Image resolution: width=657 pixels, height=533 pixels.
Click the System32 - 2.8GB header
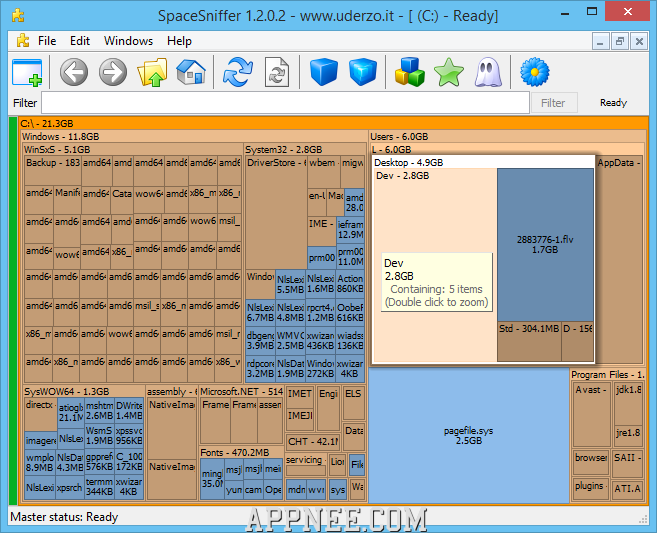click(305, 150)
